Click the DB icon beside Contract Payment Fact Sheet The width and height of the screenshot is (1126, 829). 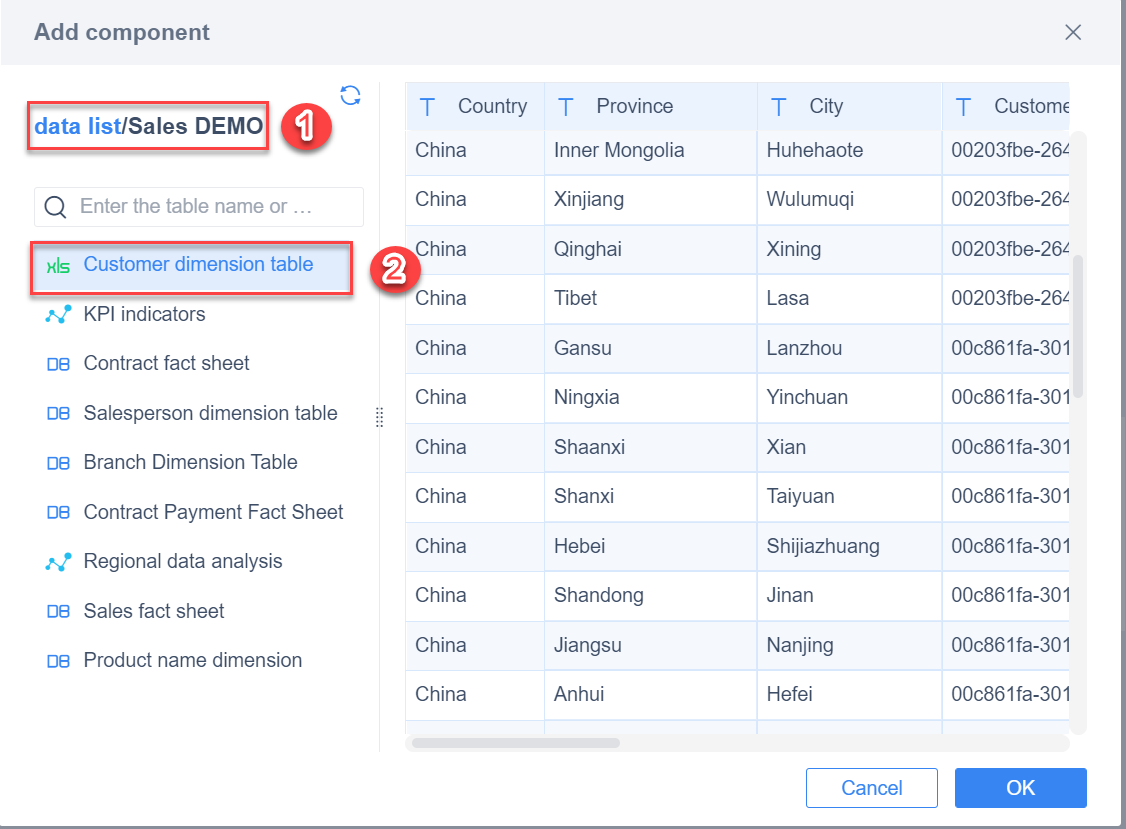(58, 513)
